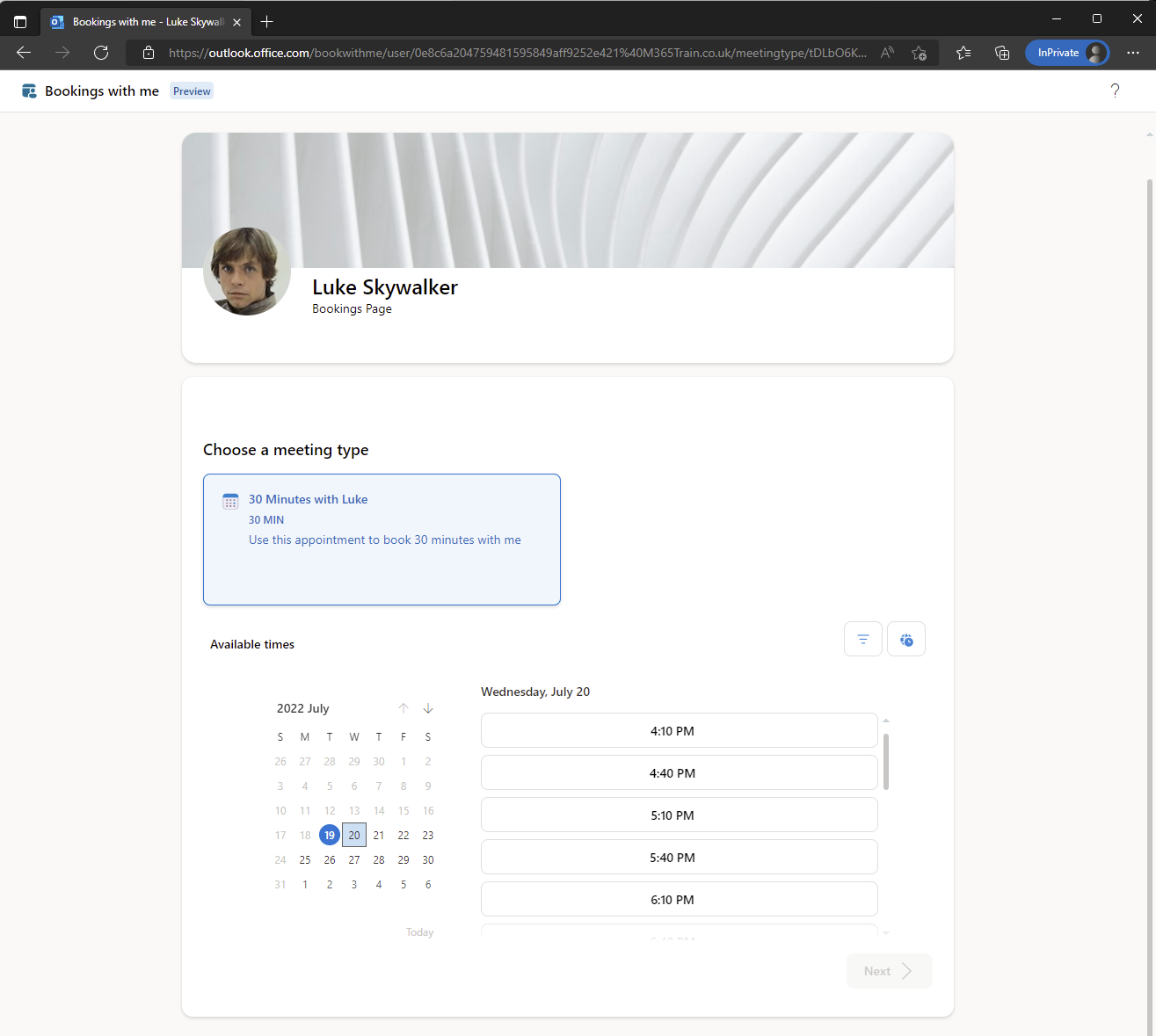The width and height of the screenshot is (1156, 1036).
Task: Click the time slots list scrollbar
Action: [x=885, y=762]
